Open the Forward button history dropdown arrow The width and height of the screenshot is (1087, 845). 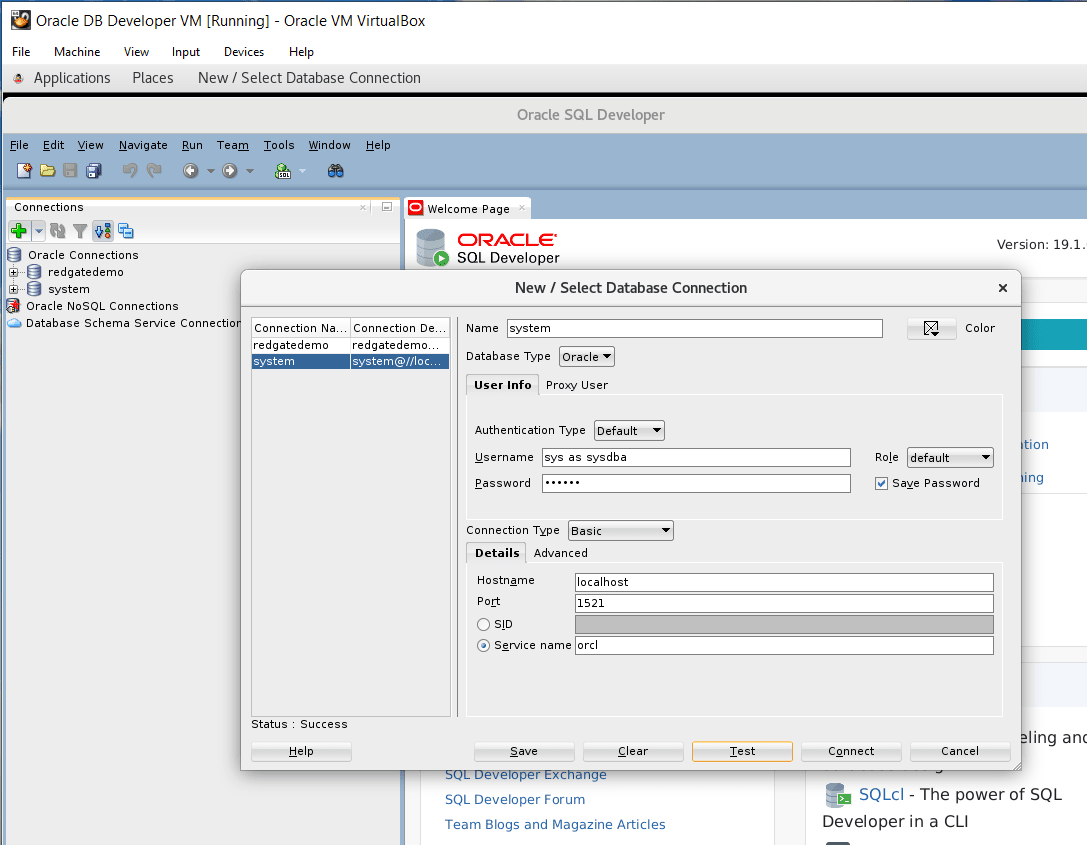250,171
